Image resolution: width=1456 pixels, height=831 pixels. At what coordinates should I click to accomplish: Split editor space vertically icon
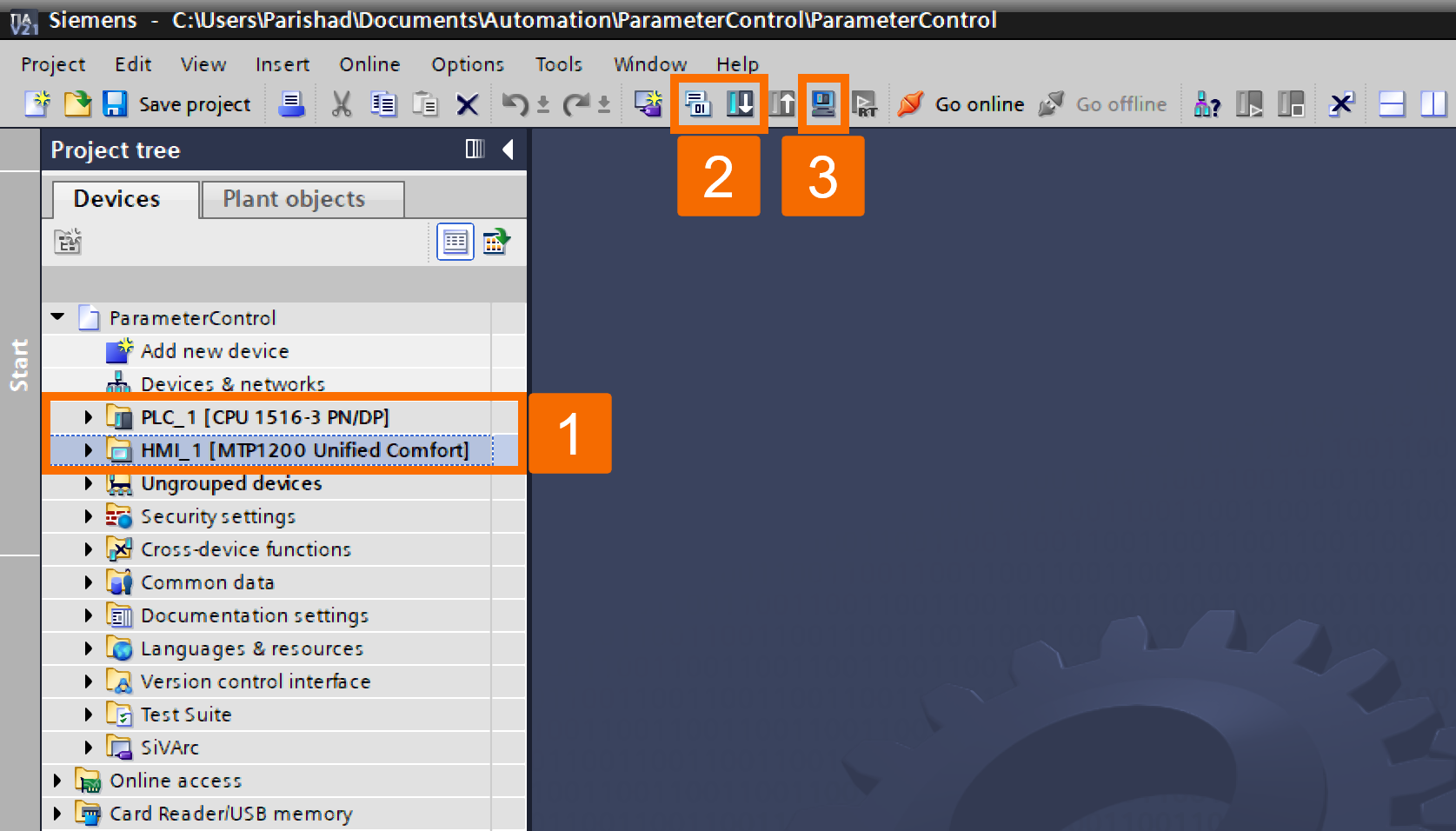(1433, 104)
